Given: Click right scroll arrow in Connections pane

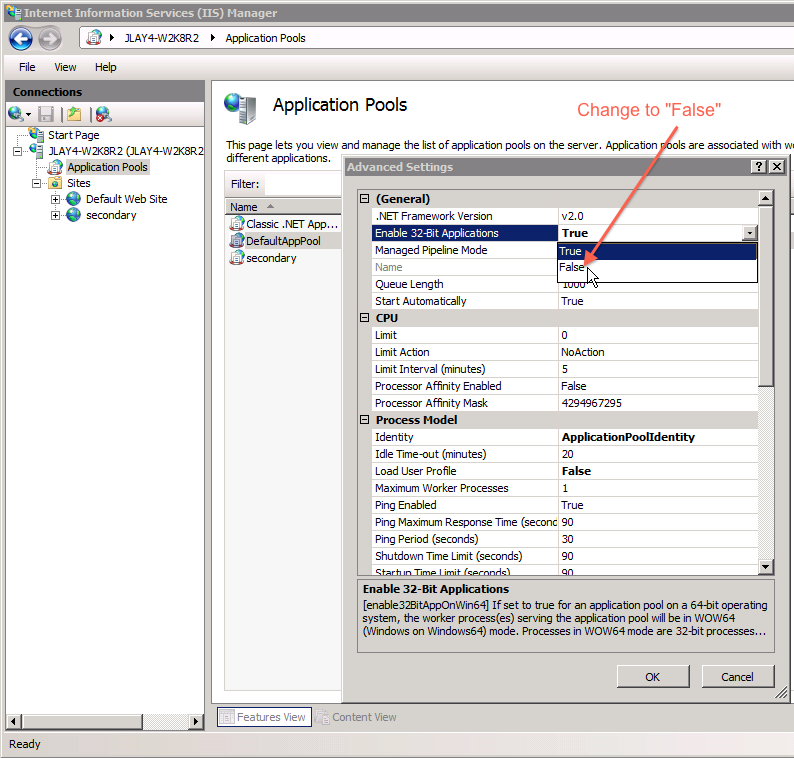Looking at the screenshot, I should (x=195, y=721).
